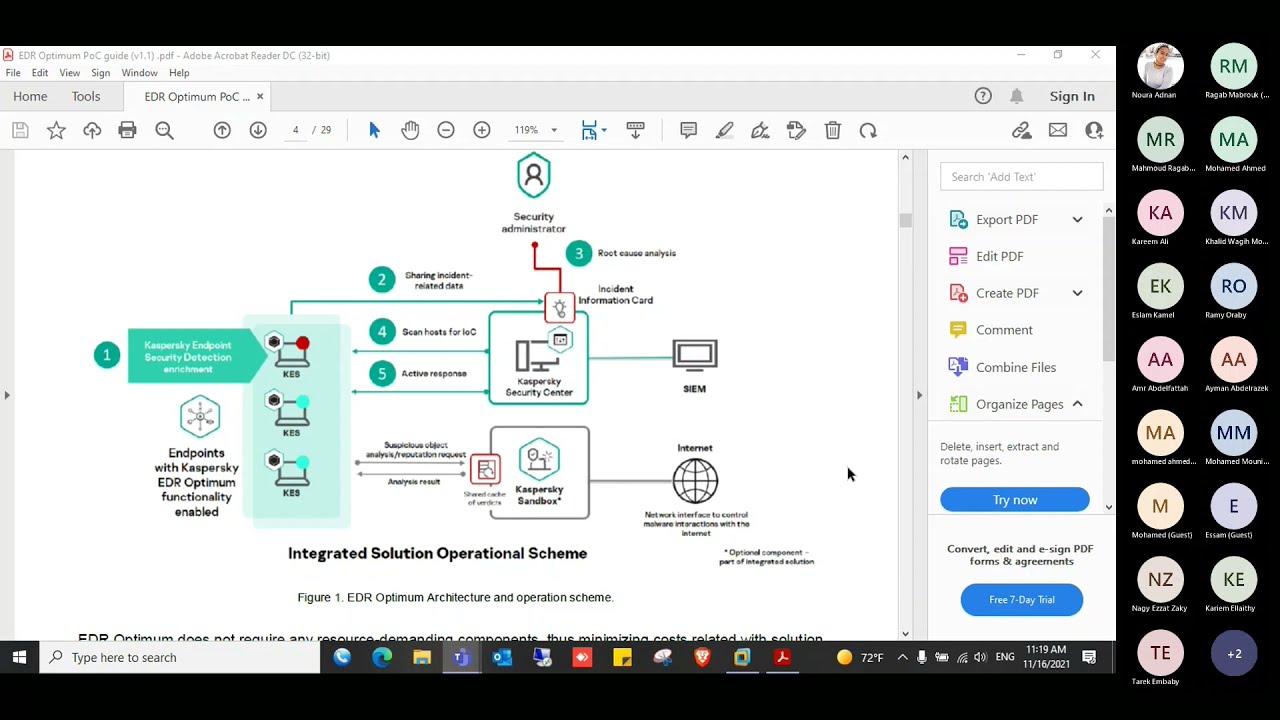This screenshot has width=1280, height=720.
Task: Show hidden system tray icons
Action: (x=902, y=657)
